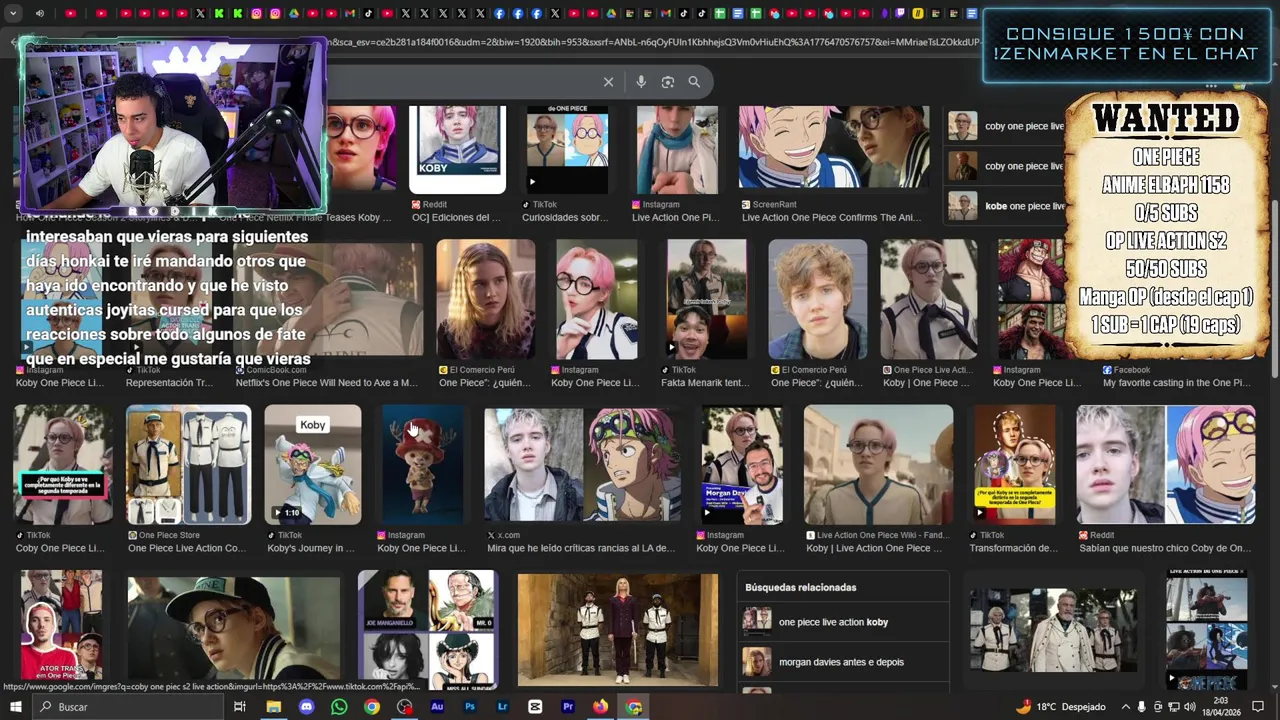The height and width of the screenshot is (720, 1280).
Task: Select related search 'kobe one piece live'
Action: pyautogui.click(x=1006, y=206)
